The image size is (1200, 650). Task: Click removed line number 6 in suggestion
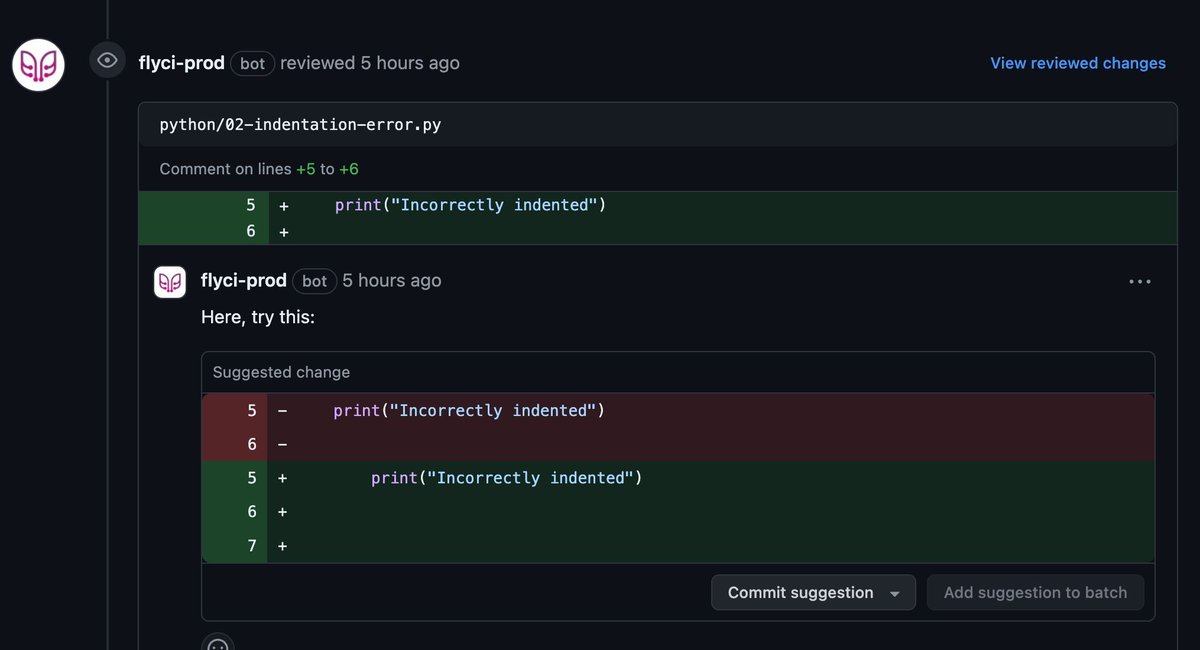pos(252,444)
